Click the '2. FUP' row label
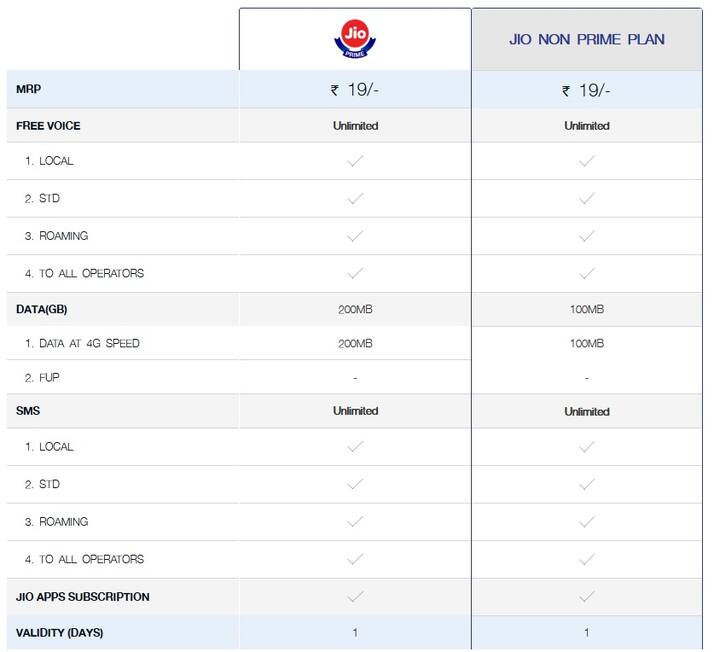The height and width of the screenshot is (652, 720). (x=42, y=378)
